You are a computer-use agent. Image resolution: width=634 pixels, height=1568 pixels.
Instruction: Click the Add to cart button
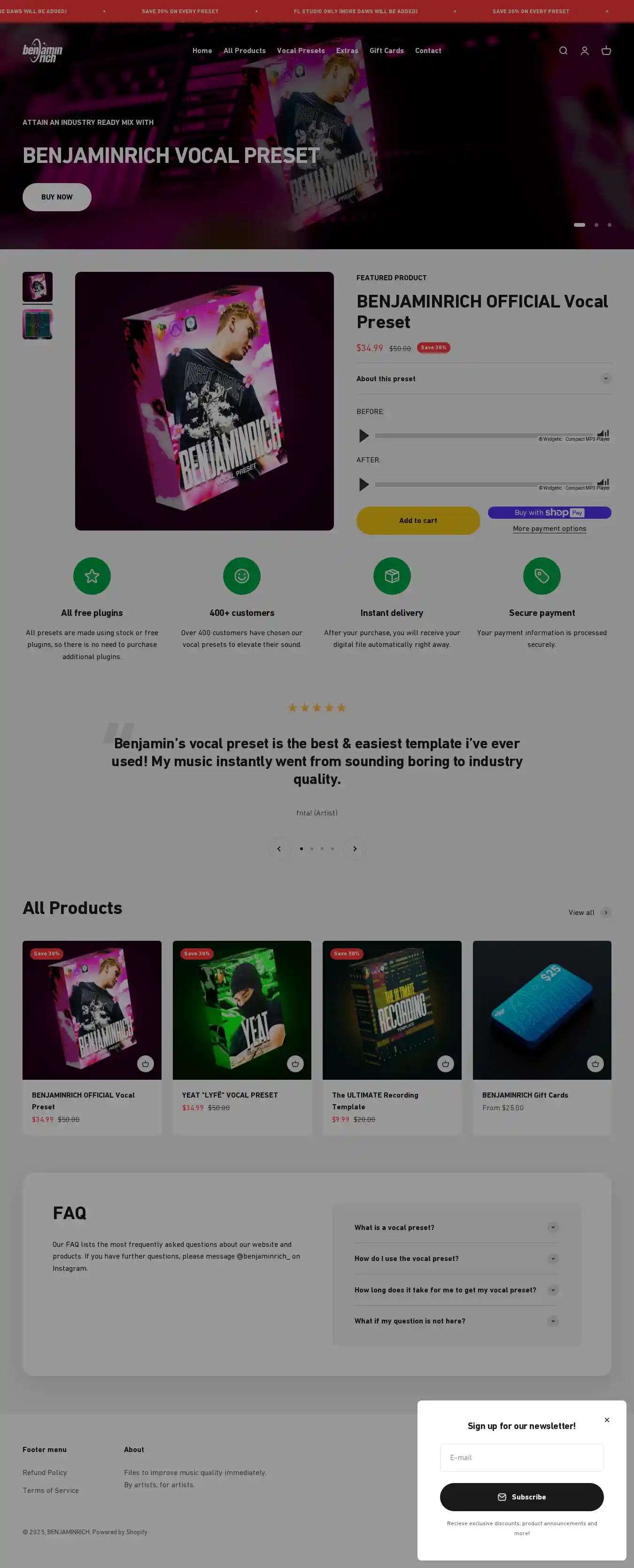(x=418, y=521)
